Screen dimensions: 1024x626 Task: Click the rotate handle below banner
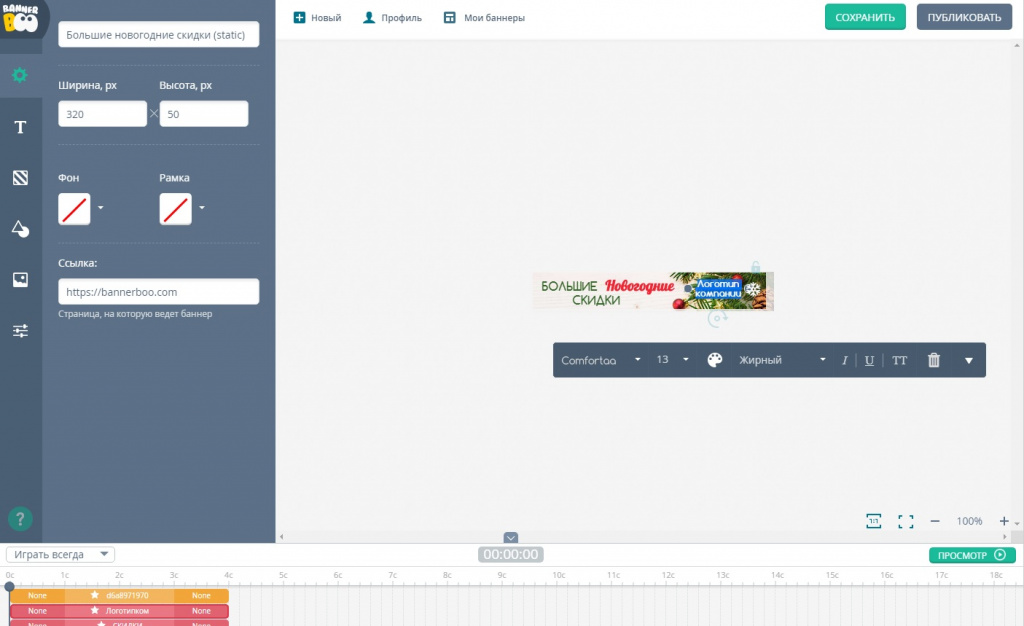tap(717, 319)
